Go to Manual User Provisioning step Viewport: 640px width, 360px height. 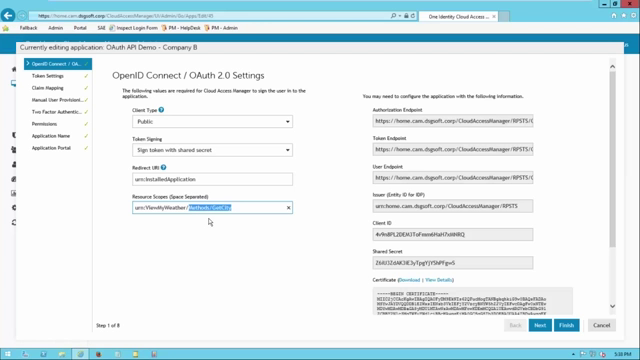click(x=58, y=100)
